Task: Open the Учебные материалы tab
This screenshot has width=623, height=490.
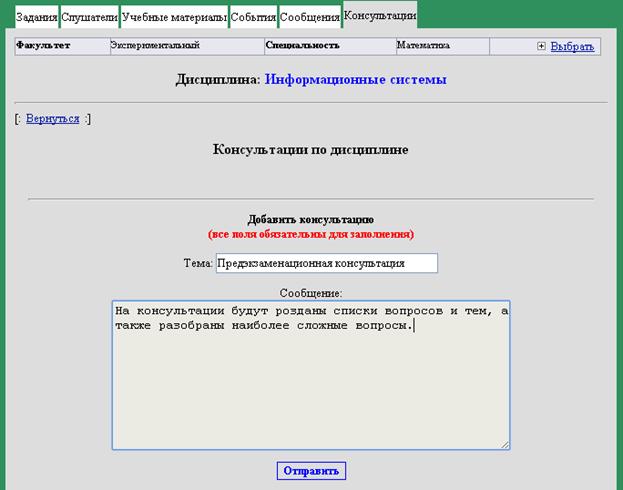Action: [174, 18]
